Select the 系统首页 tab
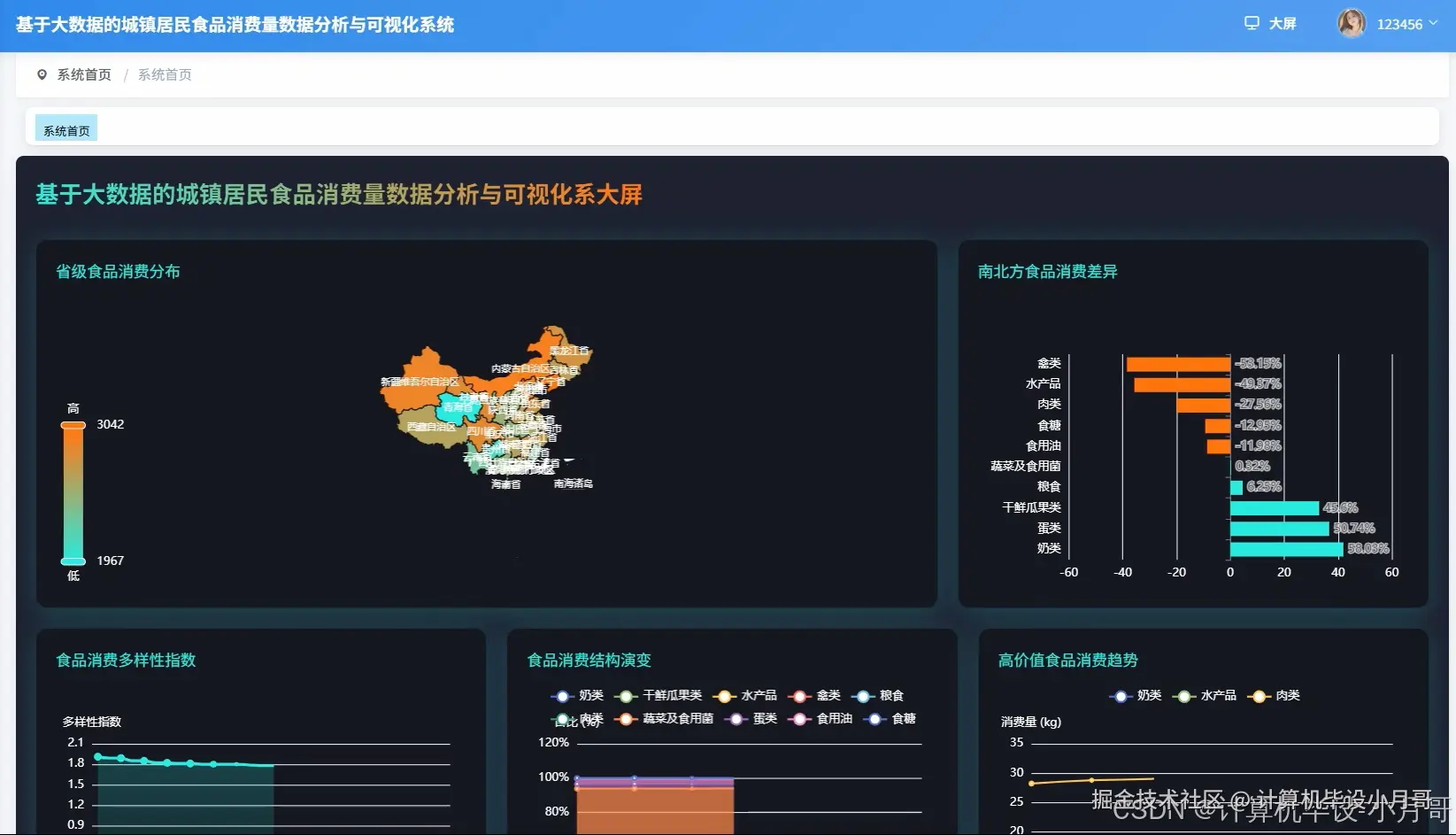1456x835 pixels. 65,129
